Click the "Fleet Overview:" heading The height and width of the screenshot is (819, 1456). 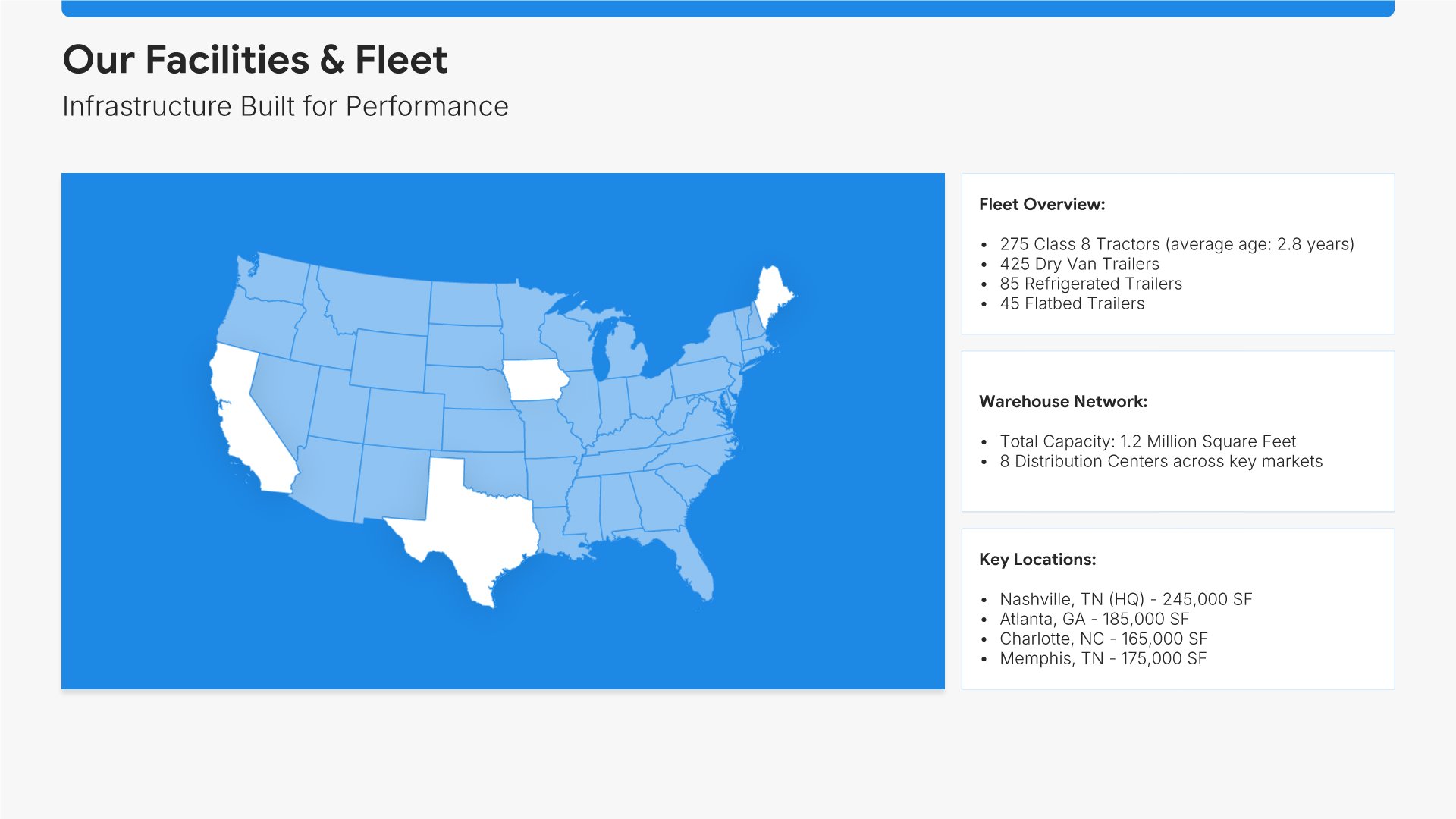[x=1042, y=205]
